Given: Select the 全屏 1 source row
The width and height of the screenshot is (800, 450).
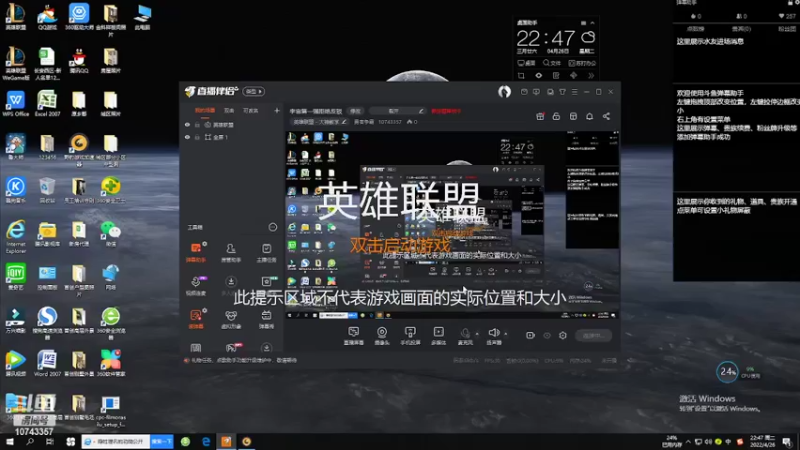Looking at the screenshot, I should pos(232,137).
